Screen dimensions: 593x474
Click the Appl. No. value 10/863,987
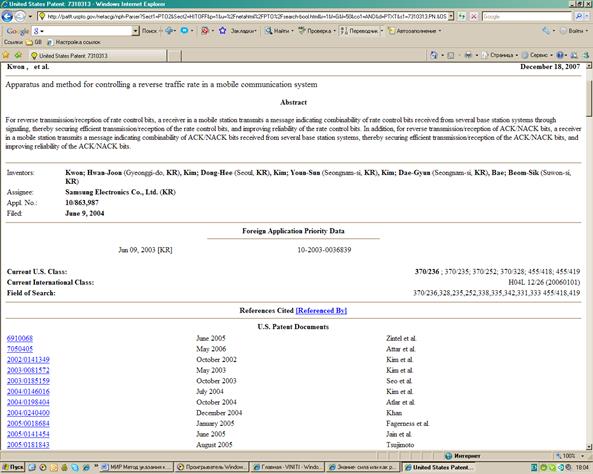[x=82, y=203]
